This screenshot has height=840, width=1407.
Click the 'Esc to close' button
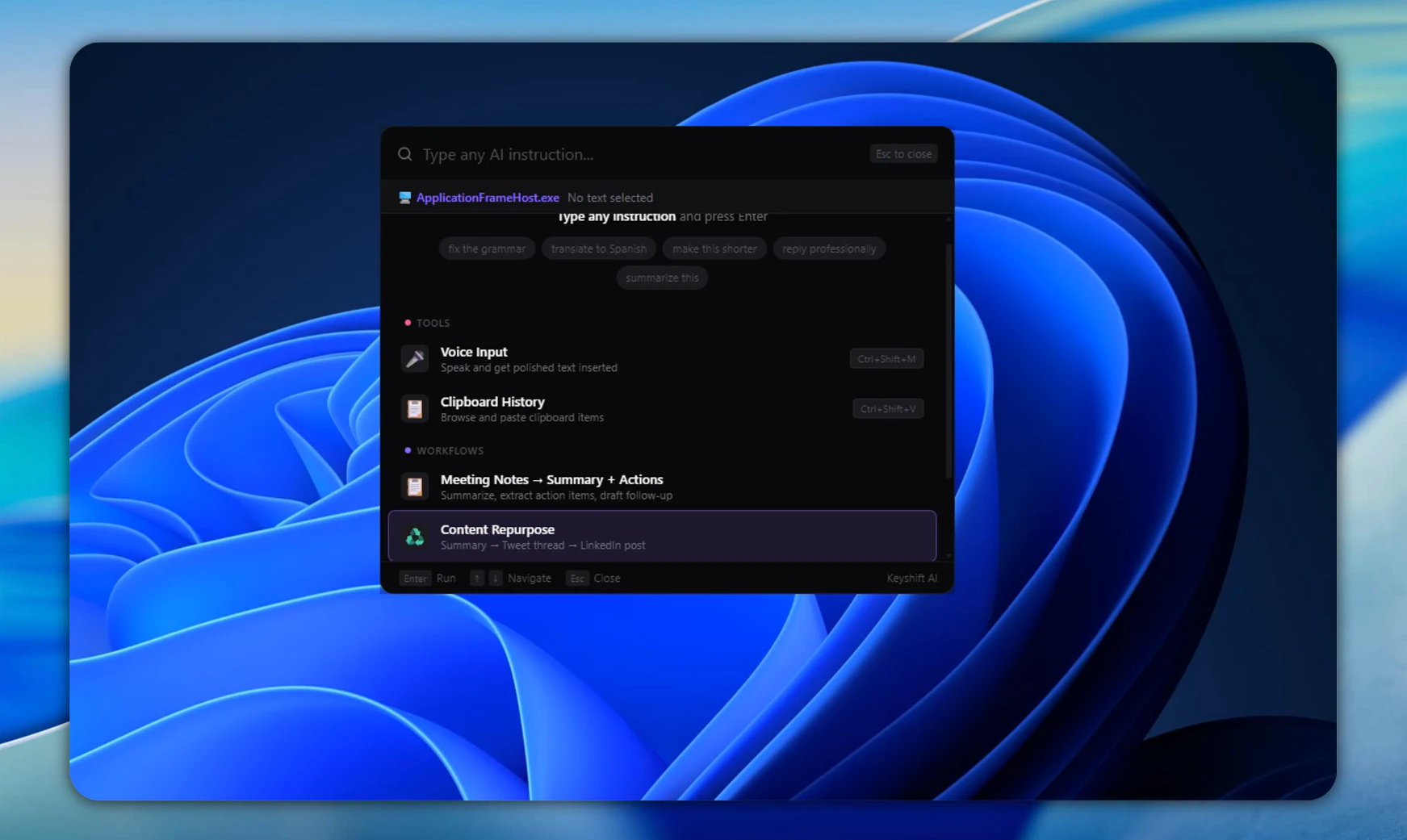(903, 154)
